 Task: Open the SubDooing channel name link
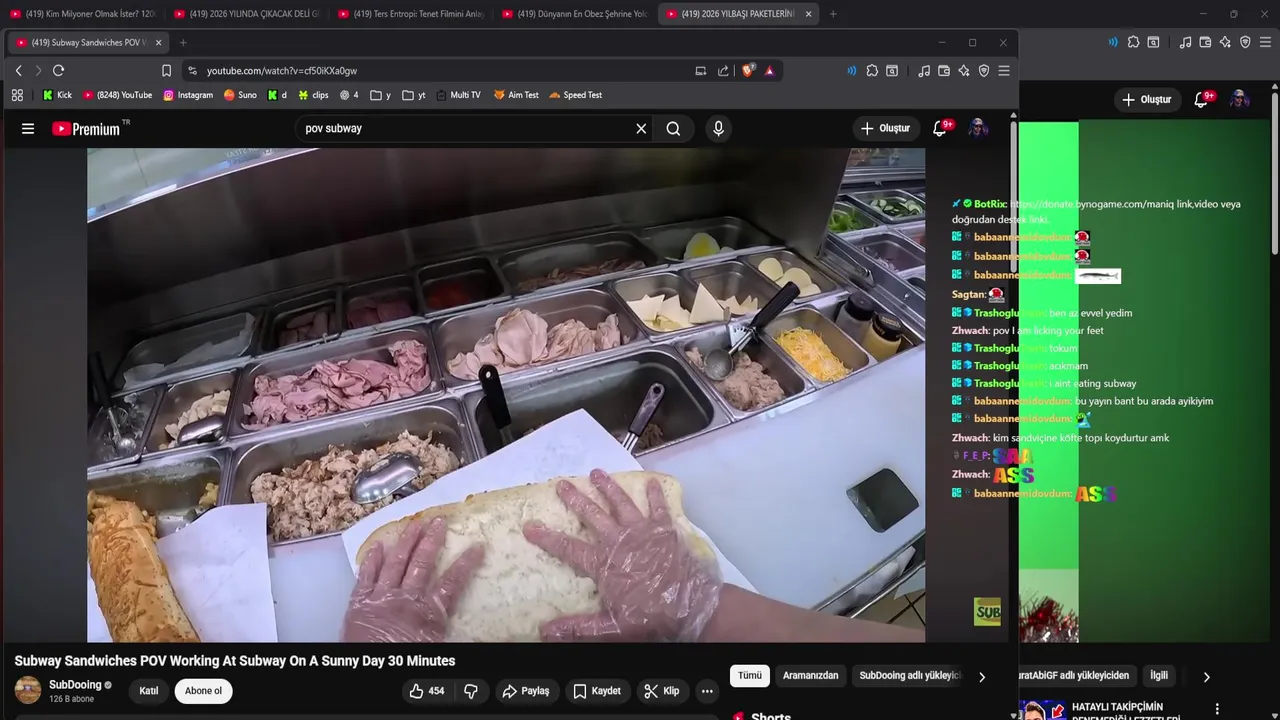(75, 685)
